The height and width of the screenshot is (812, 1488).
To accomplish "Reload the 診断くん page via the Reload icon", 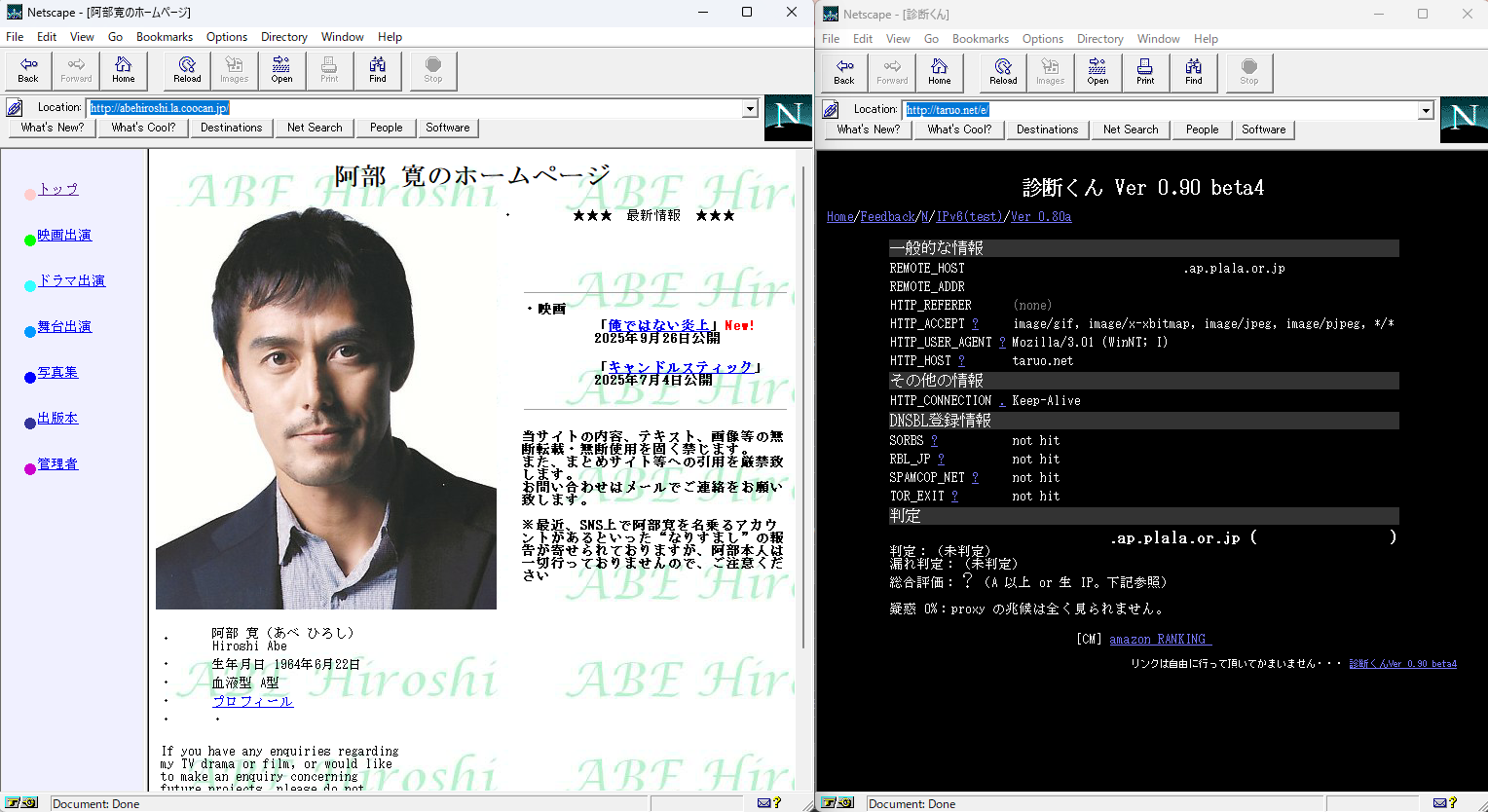I will [1002, 71].
